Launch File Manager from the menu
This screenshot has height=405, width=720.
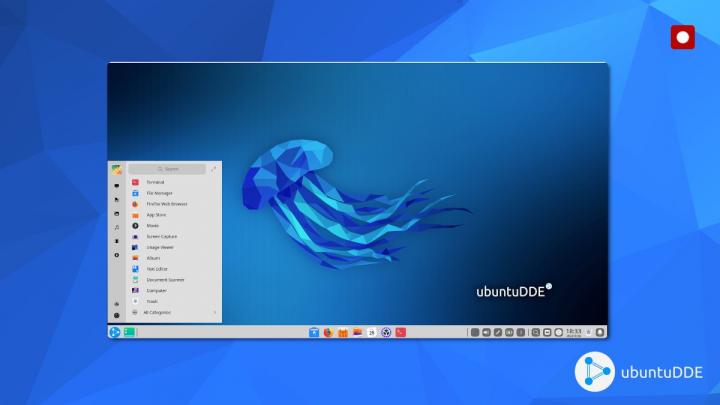click(159, 193)
